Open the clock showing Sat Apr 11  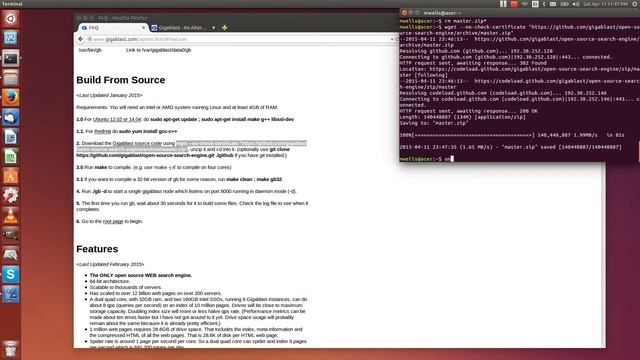click(605, 4)
